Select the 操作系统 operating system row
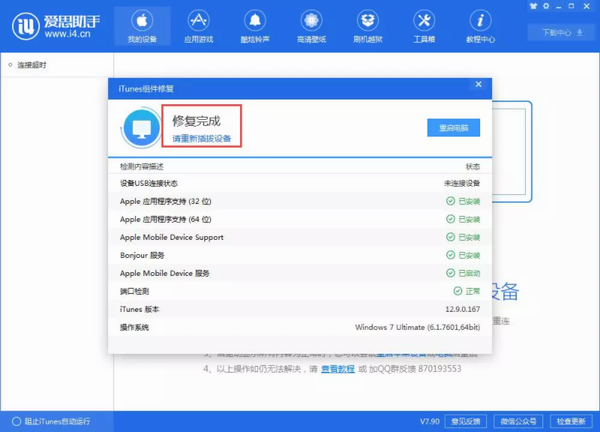Viewport: 600px width, 432px height. click(300, 327)
